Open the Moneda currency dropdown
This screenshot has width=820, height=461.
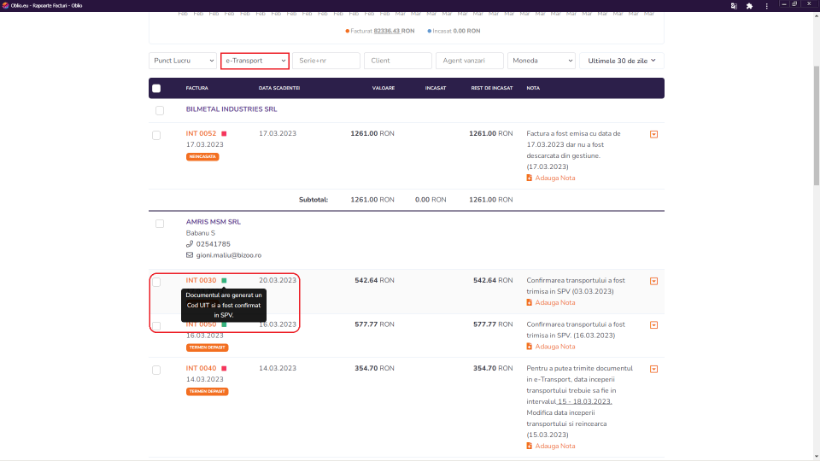541,61
